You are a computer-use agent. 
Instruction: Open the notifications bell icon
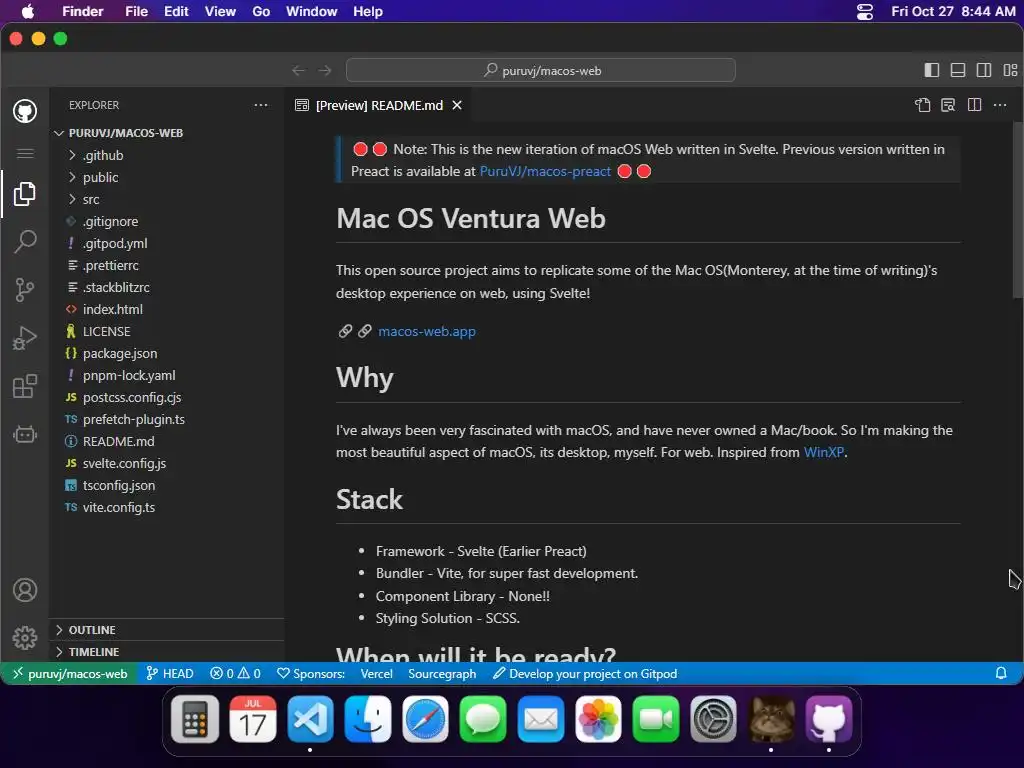click(x=1000, y=673)
